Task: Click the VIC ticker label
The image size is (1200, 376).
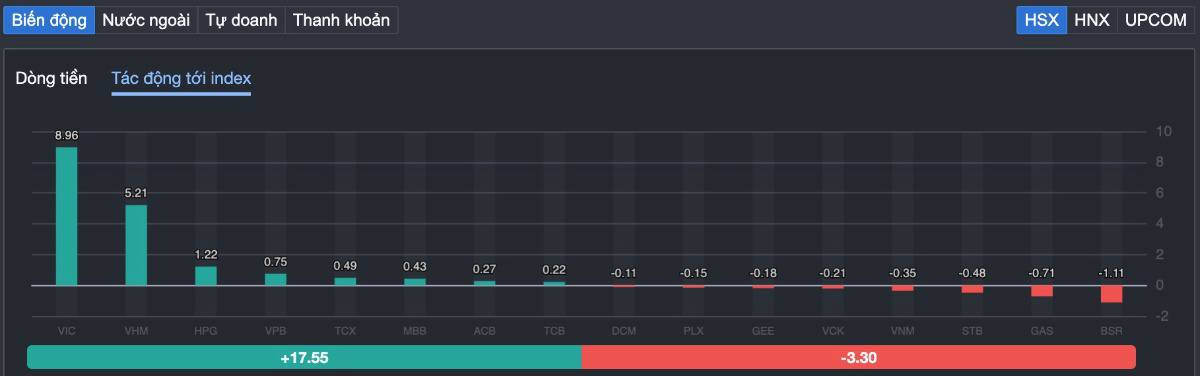Action: (x=66, y=330)
